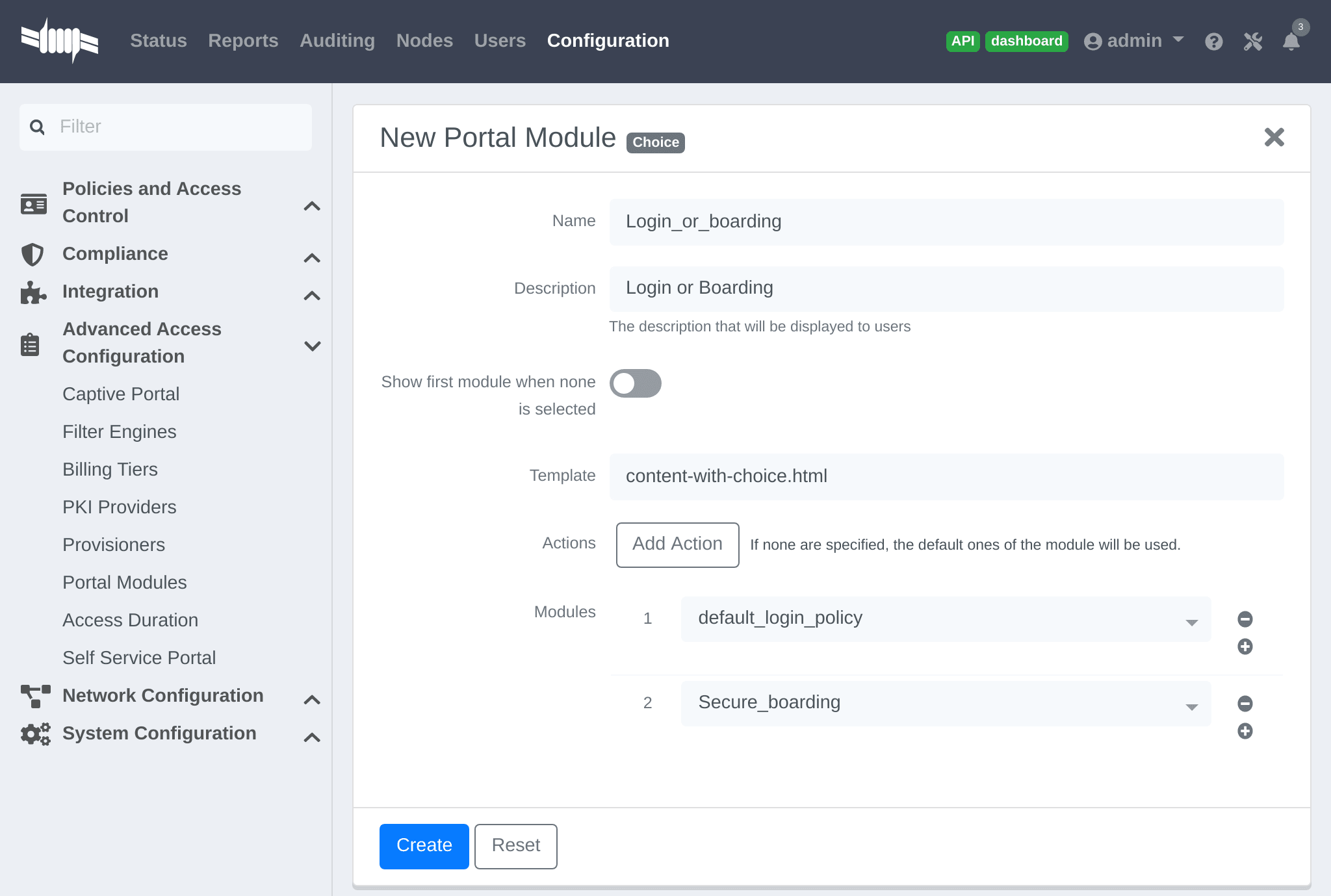Select Portal Modules in sidebar
Viewport: 1331px width, 896px height.
click(125, 582)
